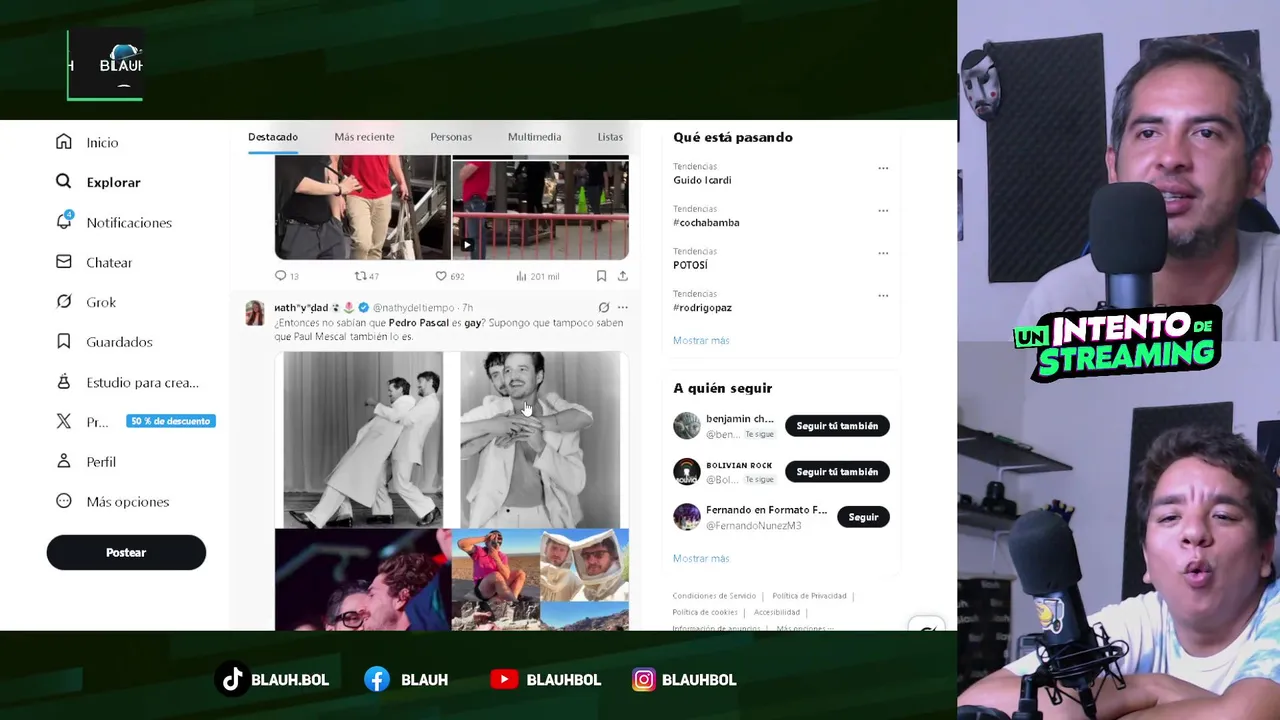Image resolution: width=1280 pixels, height=720 pixels.
Task: Open Estudio para creadores icon
Action: [x=64, y=382]
